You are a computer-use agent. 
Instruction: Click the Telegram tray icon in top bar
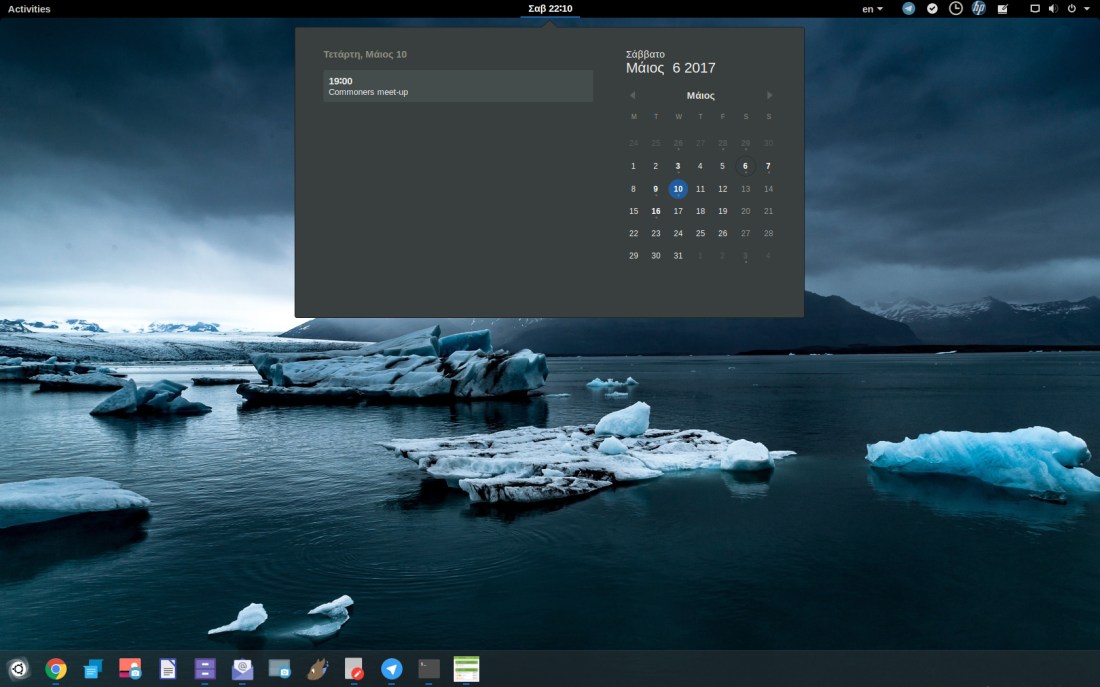click(908, 9)
